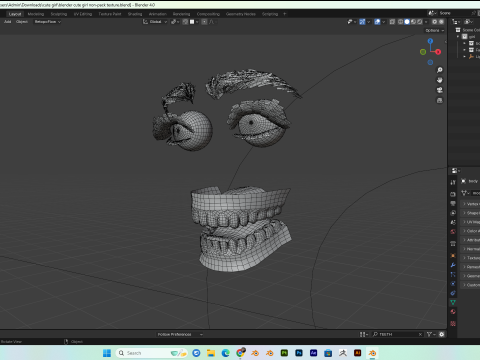This screenshot has width=480, height=360.
Task: Open the Particles properties tab
Action: [x=453, y=274]
